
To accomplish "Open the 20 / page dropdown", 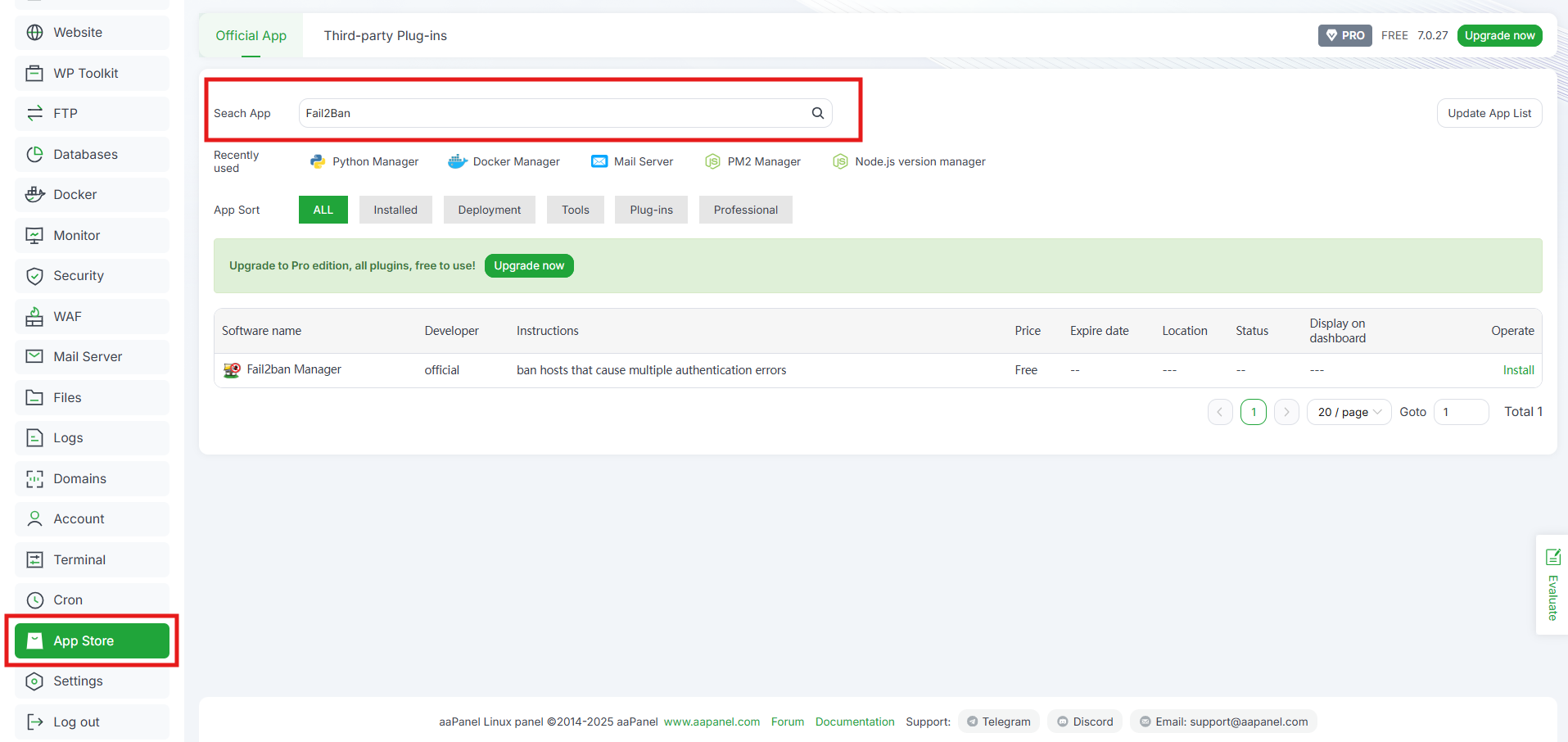I will click(x=1349, y=412).
